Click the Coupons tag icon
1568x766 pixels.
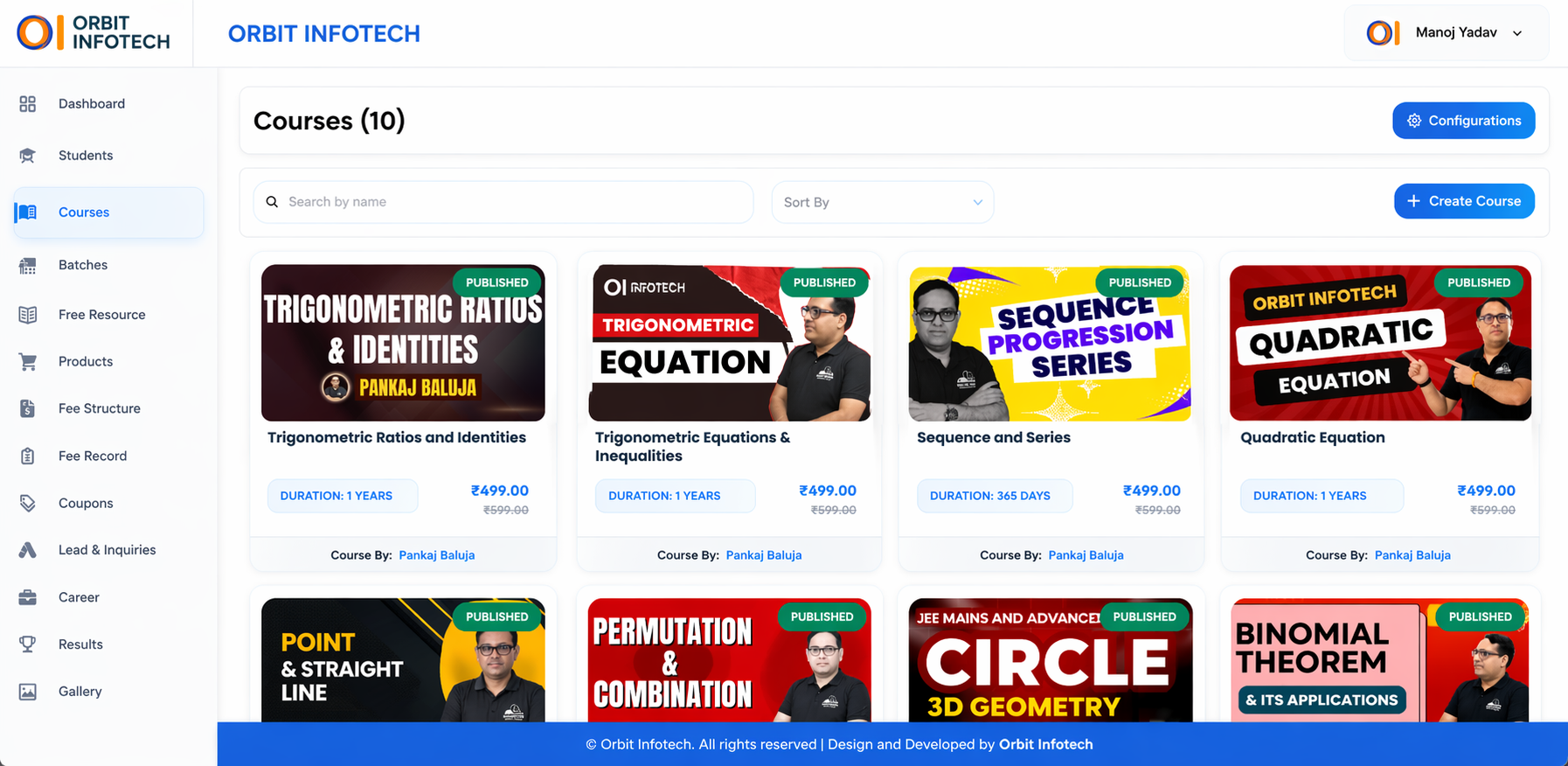coord(28,504)
